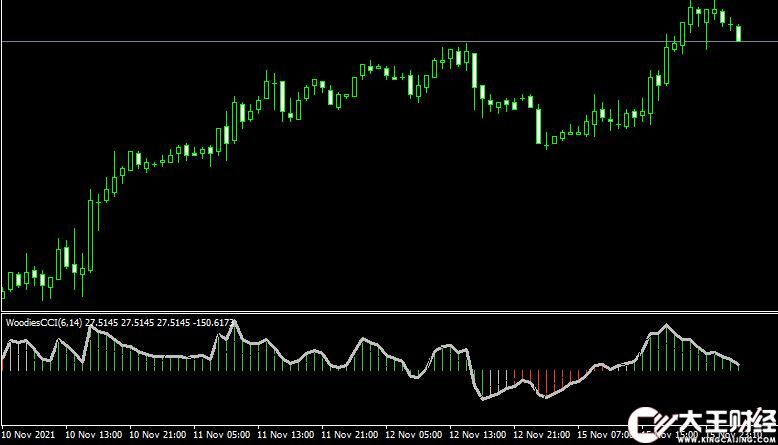The height and width of the screenshot is (445, 778).
Task: Click the '10 Nov 13:00' time label
Action: point(94,435)
